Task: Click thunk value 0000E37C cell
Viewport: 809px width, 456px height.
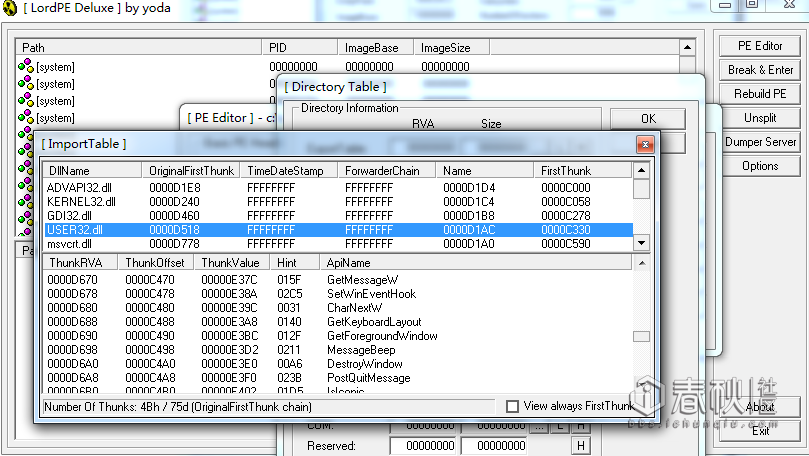Action: pos(229,280)
